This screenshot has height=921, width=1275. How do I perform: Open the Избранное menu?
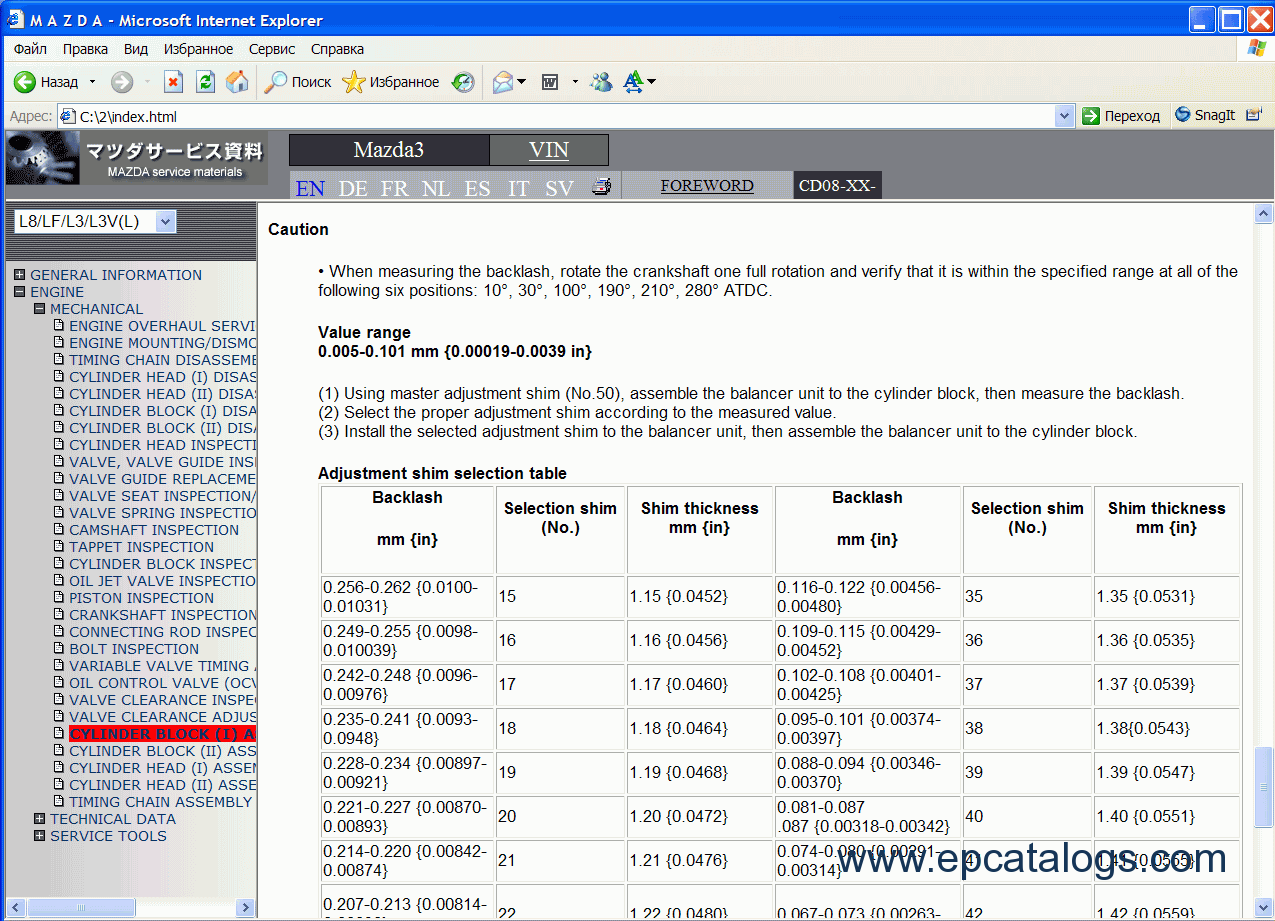coord(199,49)
